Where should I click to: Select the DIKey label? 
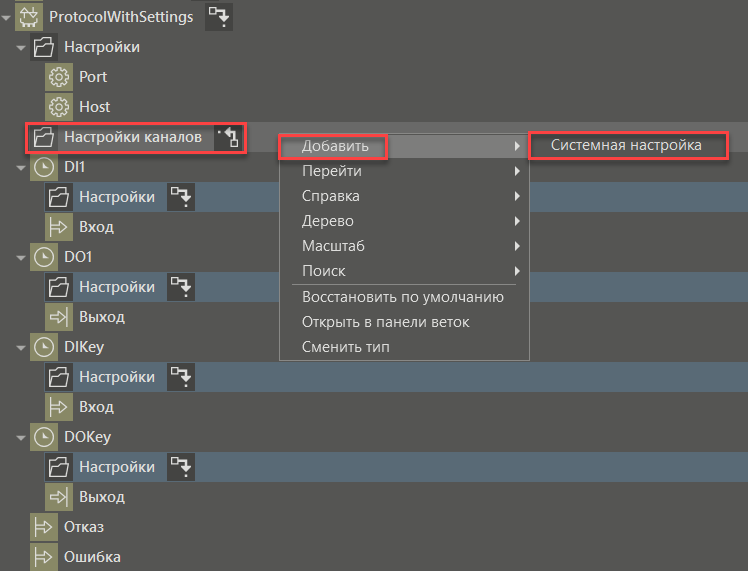click(x=84, y=347)
